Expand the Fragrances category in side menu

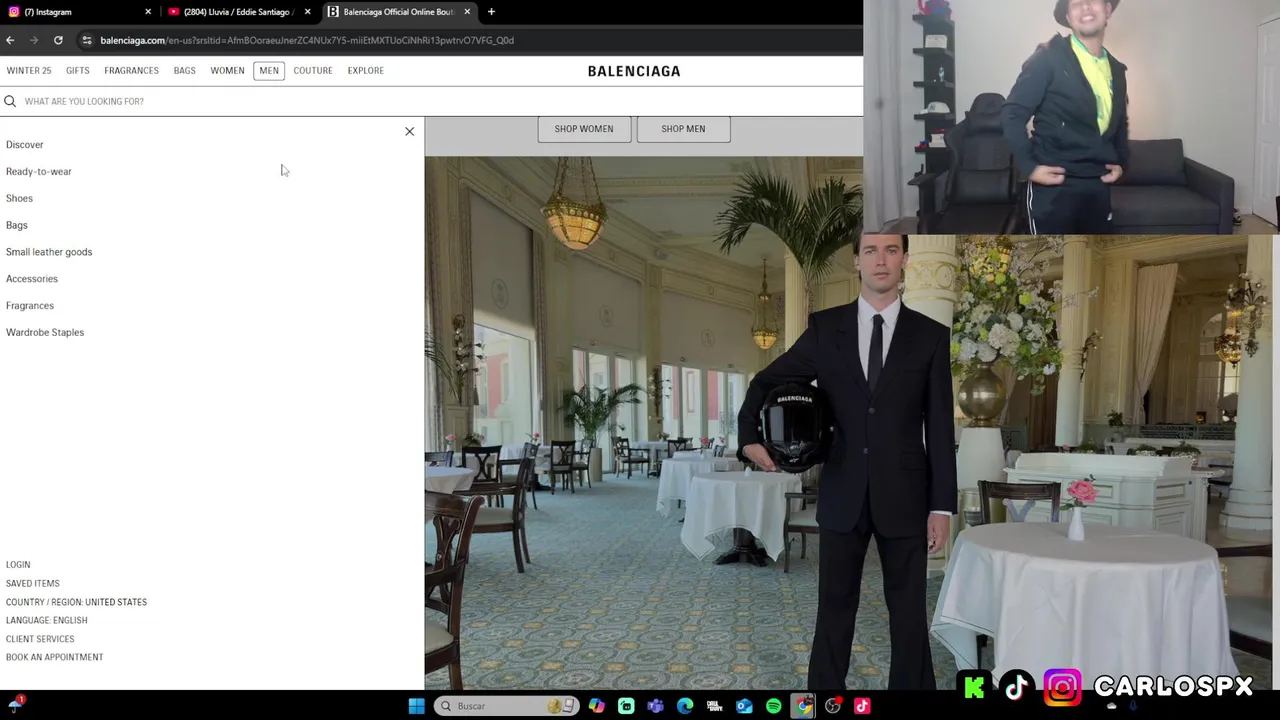(x=30, y=306)
